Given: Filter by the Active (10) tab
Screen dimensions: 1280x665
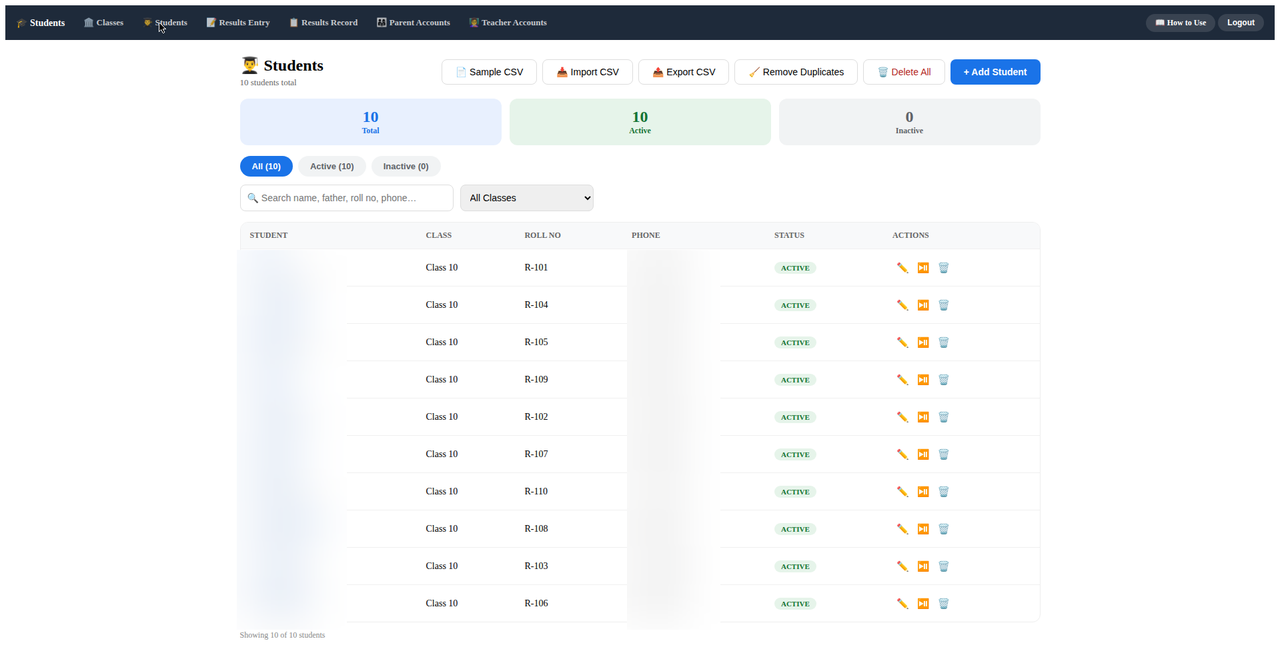Looking at the screenshot, I should click(x=332, y=166).
